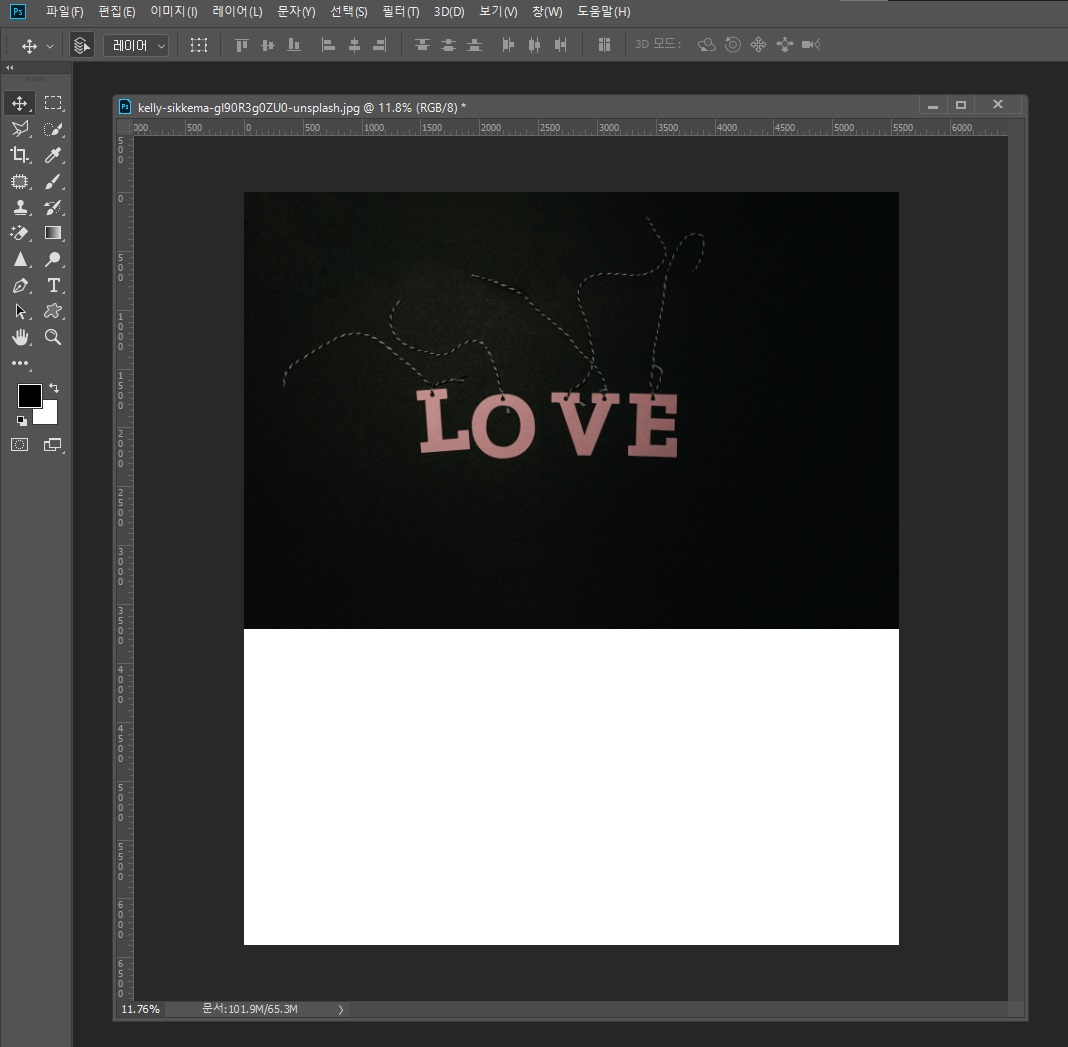Image resolution: width=1068 pixels, height=1047 pixels.
Task: Select the Eyedropper tool
Action: coord(52,155)
